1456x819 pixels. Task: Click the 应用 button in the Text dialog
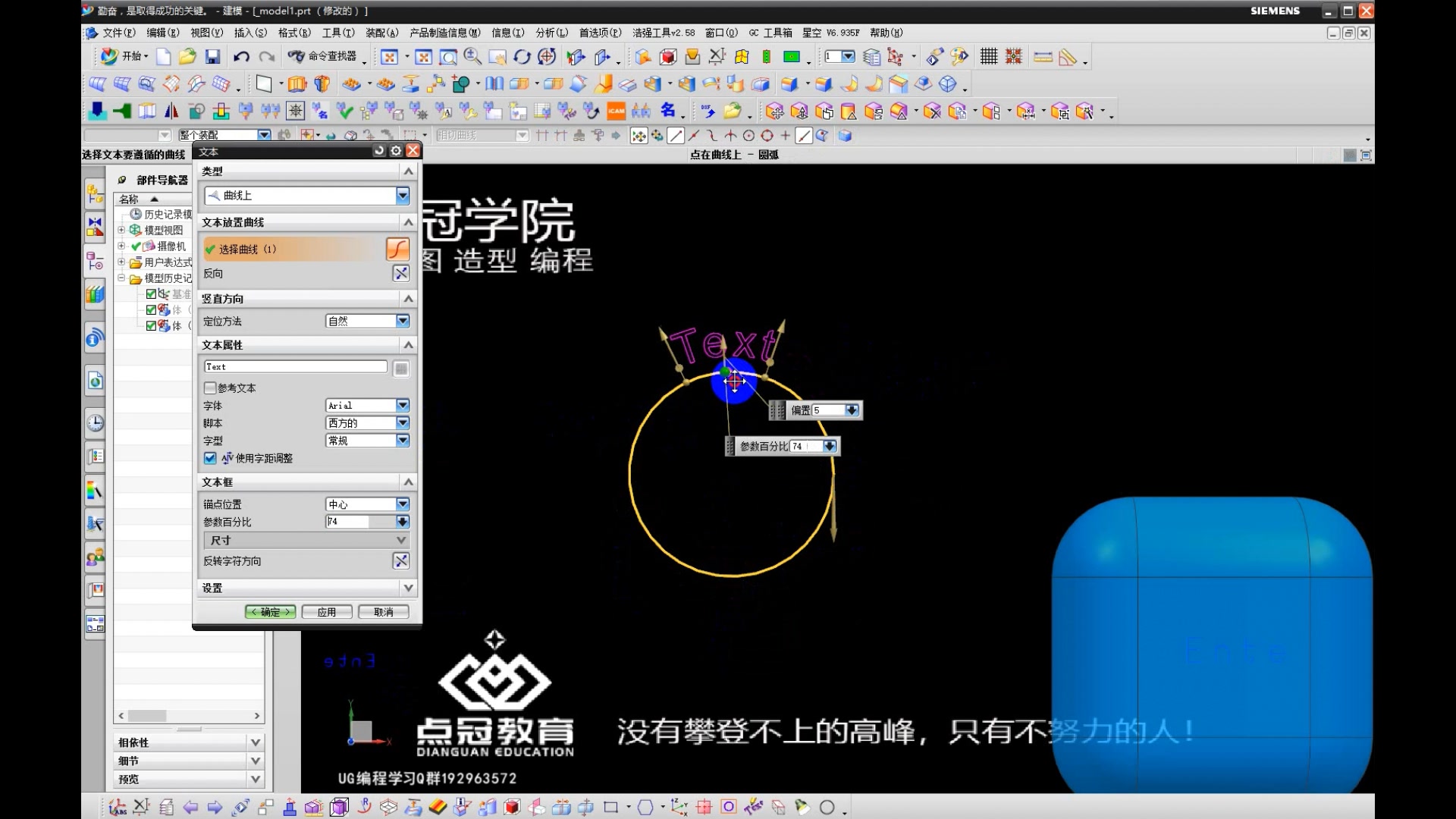point(326,611)
